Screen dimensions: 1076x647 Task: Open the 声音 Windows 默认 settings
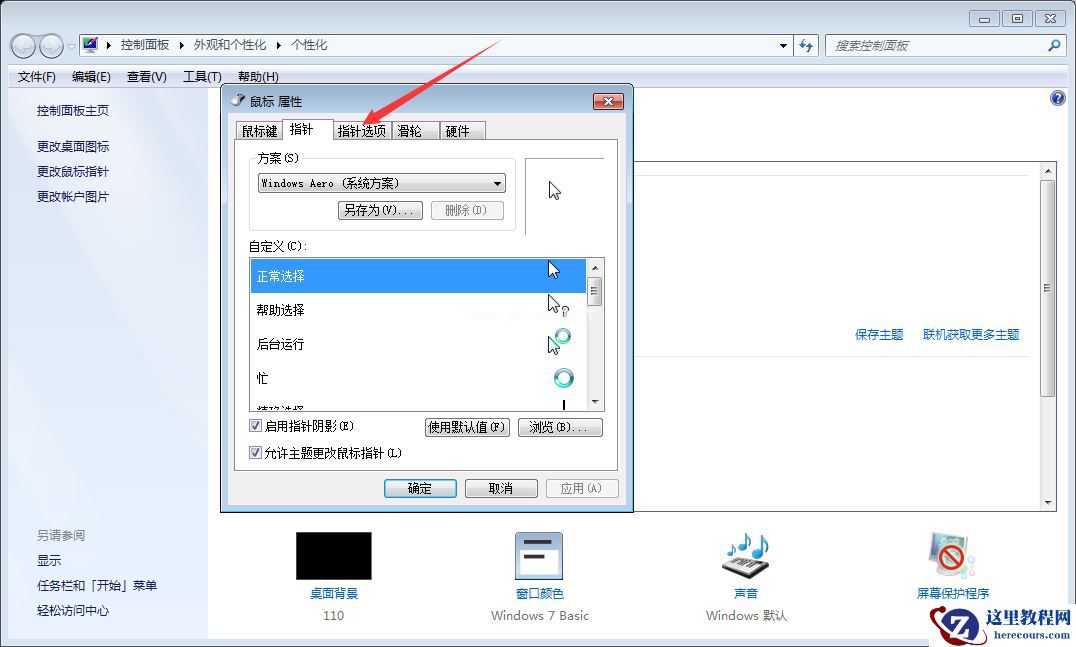click(744, 555)
